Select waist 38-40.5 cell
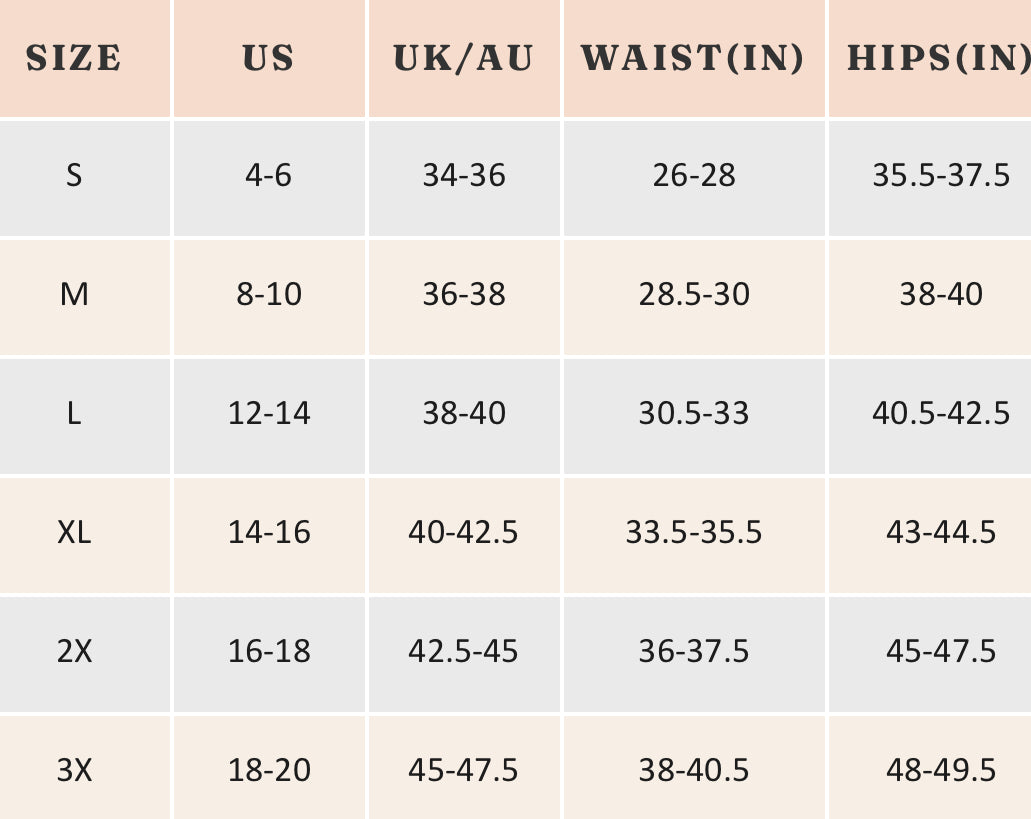The image size is (1031, 819). pyautogui.click(x=694, y=769)
